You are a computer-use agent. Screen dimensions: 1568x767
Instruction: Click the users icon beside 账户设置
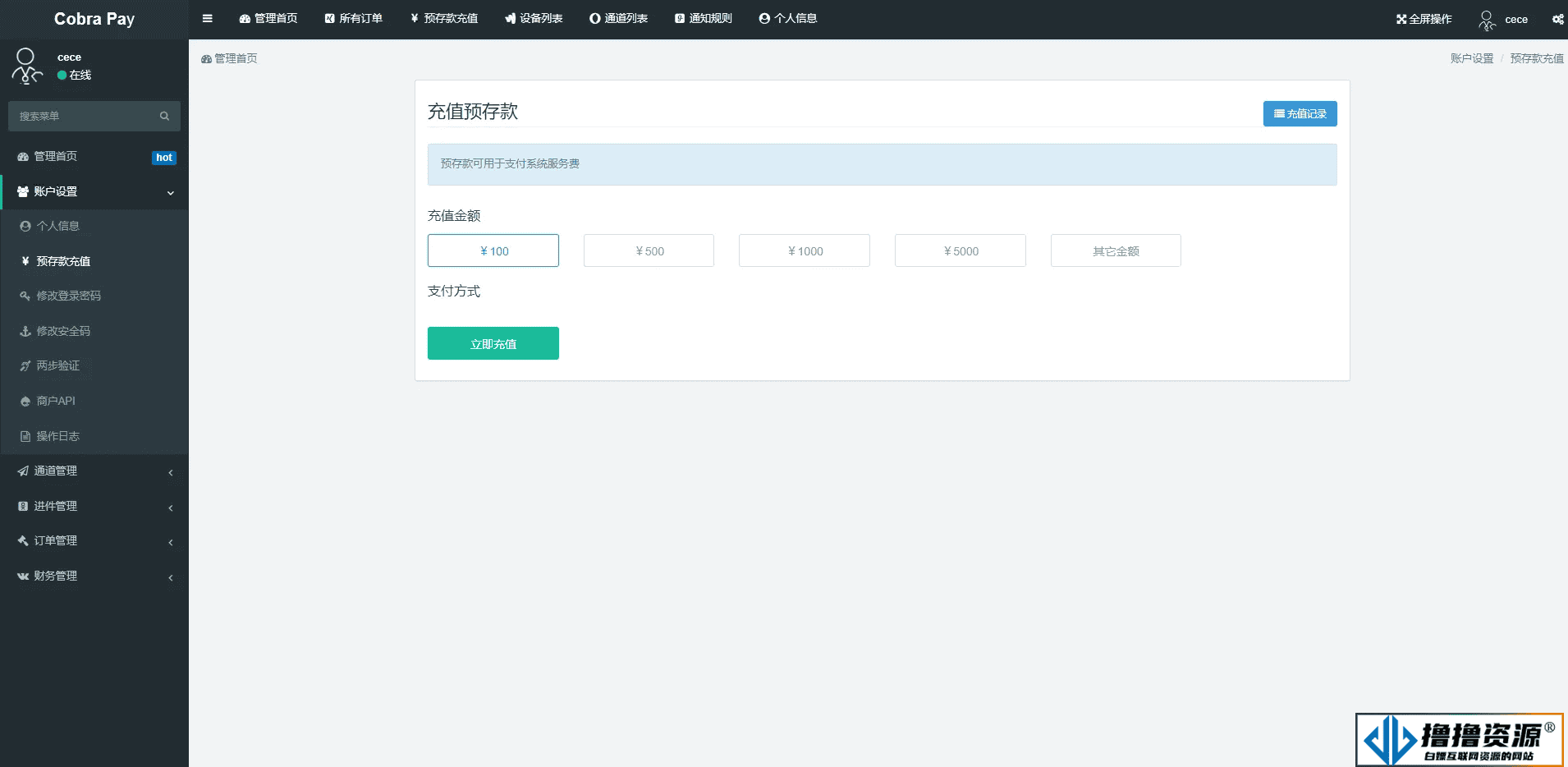coord(23,192)
